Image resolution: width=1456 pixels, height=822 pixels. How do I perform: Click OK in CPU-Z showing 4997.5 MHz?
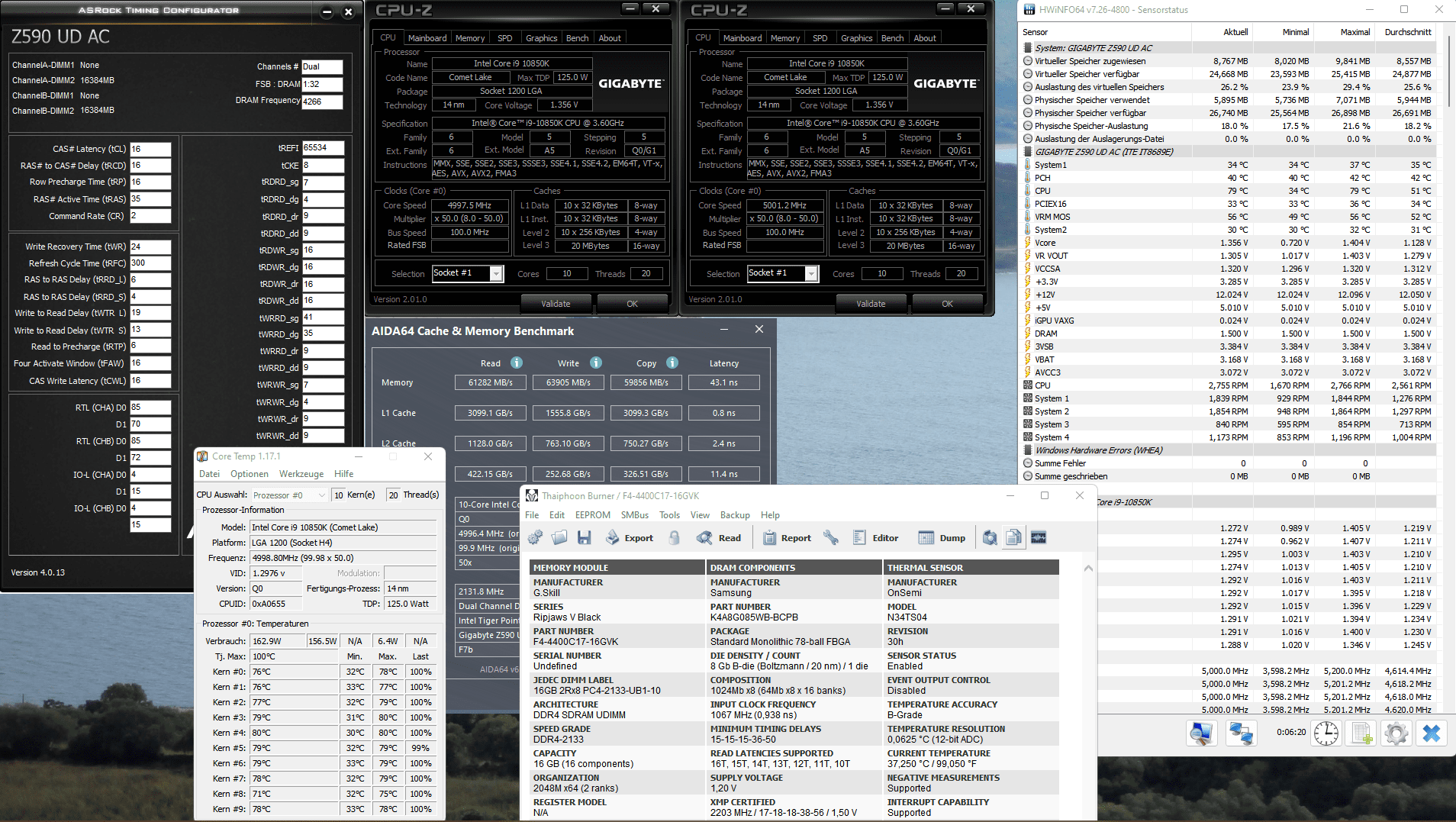click(x=632, y=303)
